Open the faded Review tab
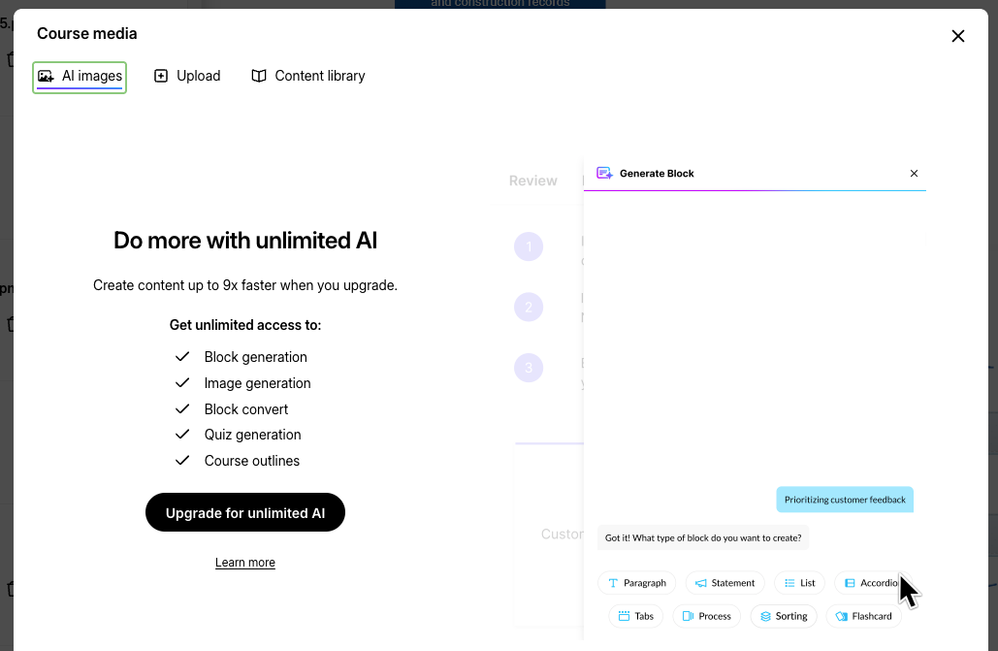 533,181
